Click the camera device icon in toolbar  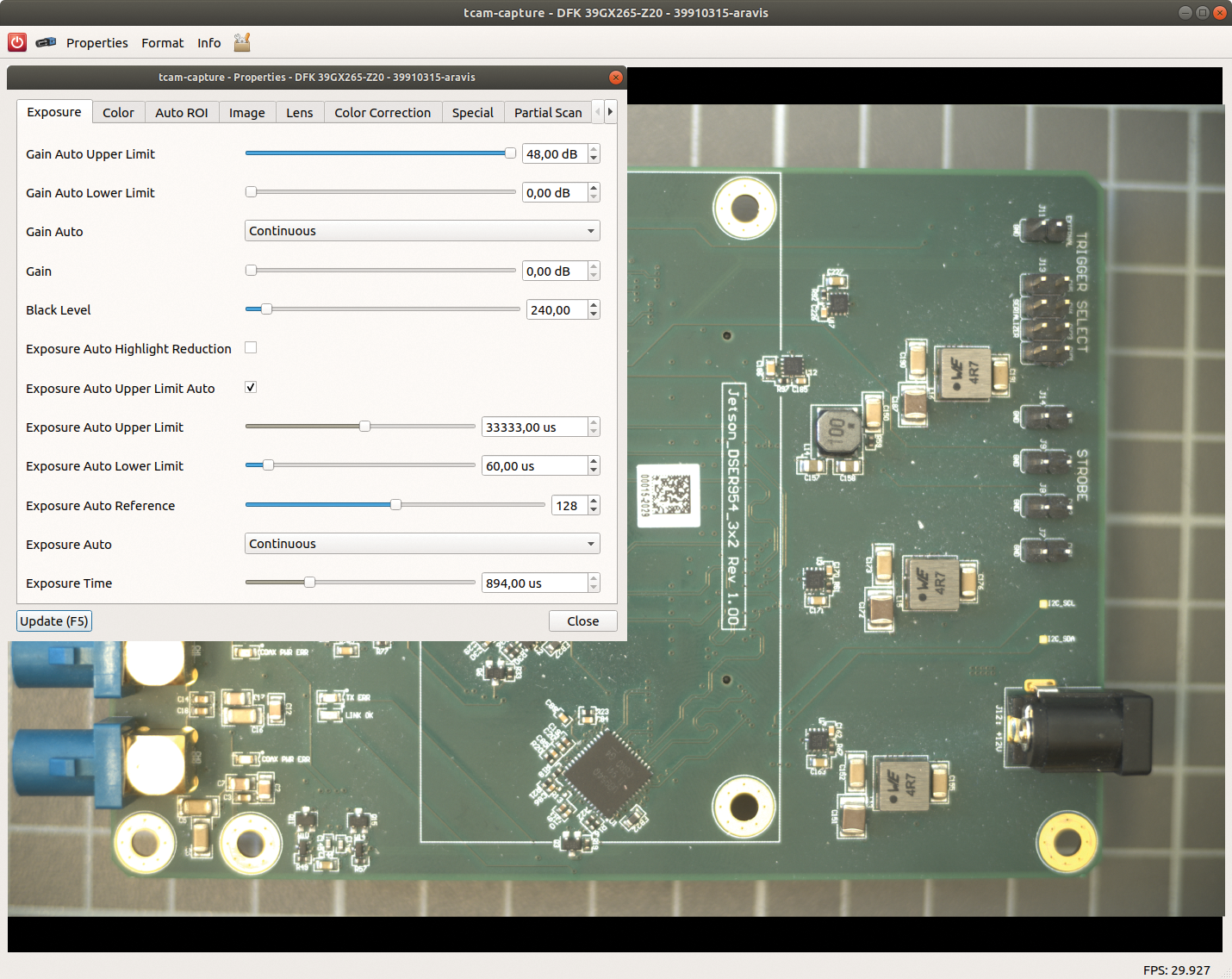pyautogui.click(x=46, y=42)
